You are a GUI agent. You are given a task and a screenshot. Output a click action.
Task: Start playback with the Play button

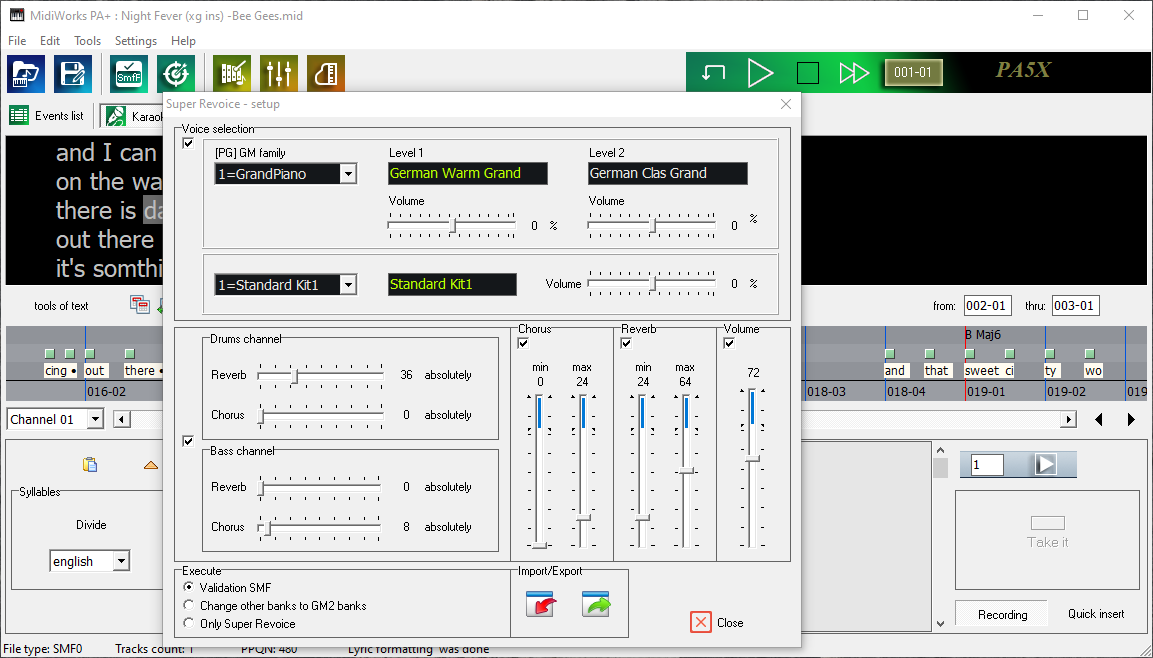click(x=761, y=72)
